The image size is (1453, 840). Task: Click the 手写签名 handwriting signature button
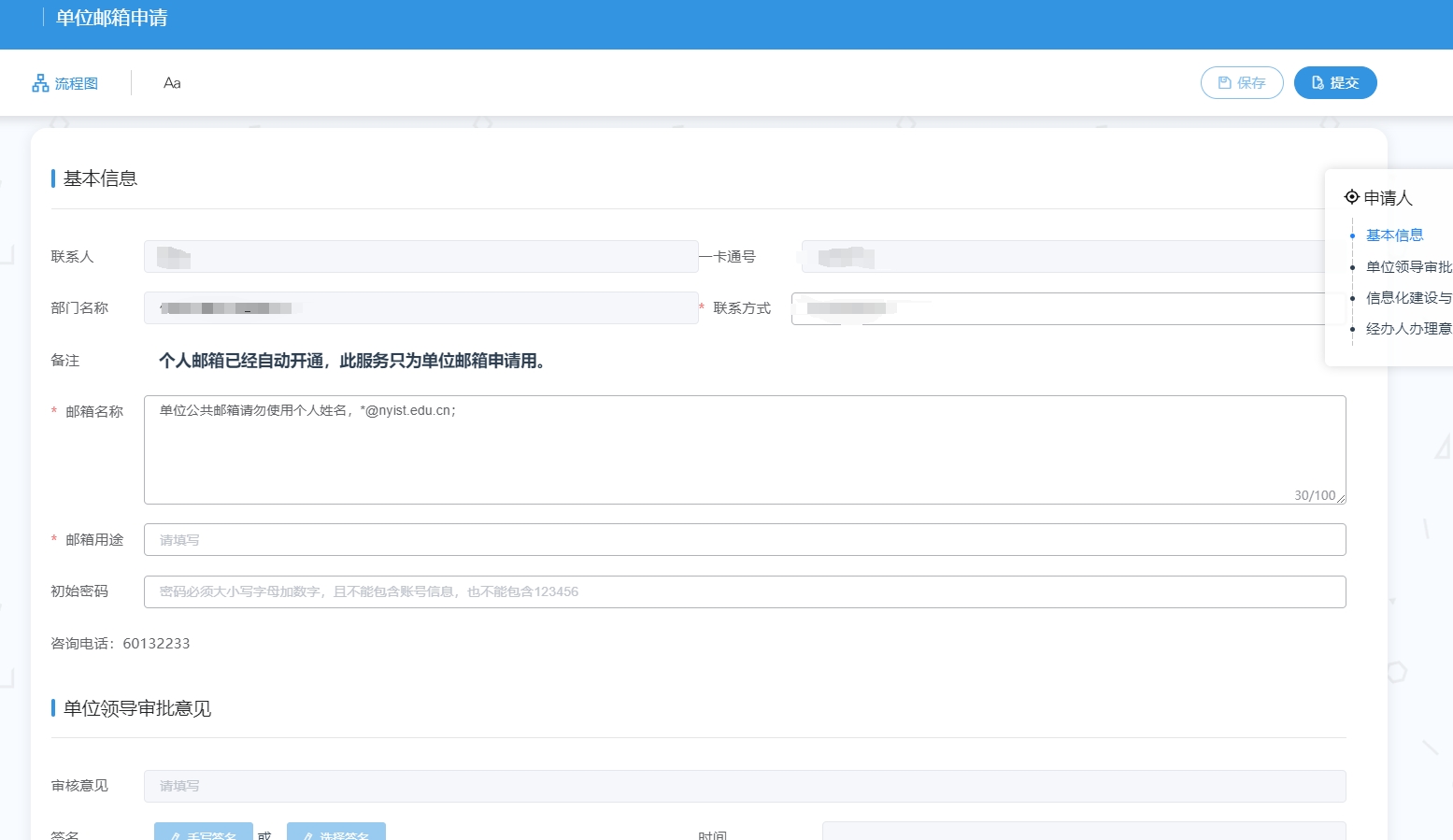204,832
